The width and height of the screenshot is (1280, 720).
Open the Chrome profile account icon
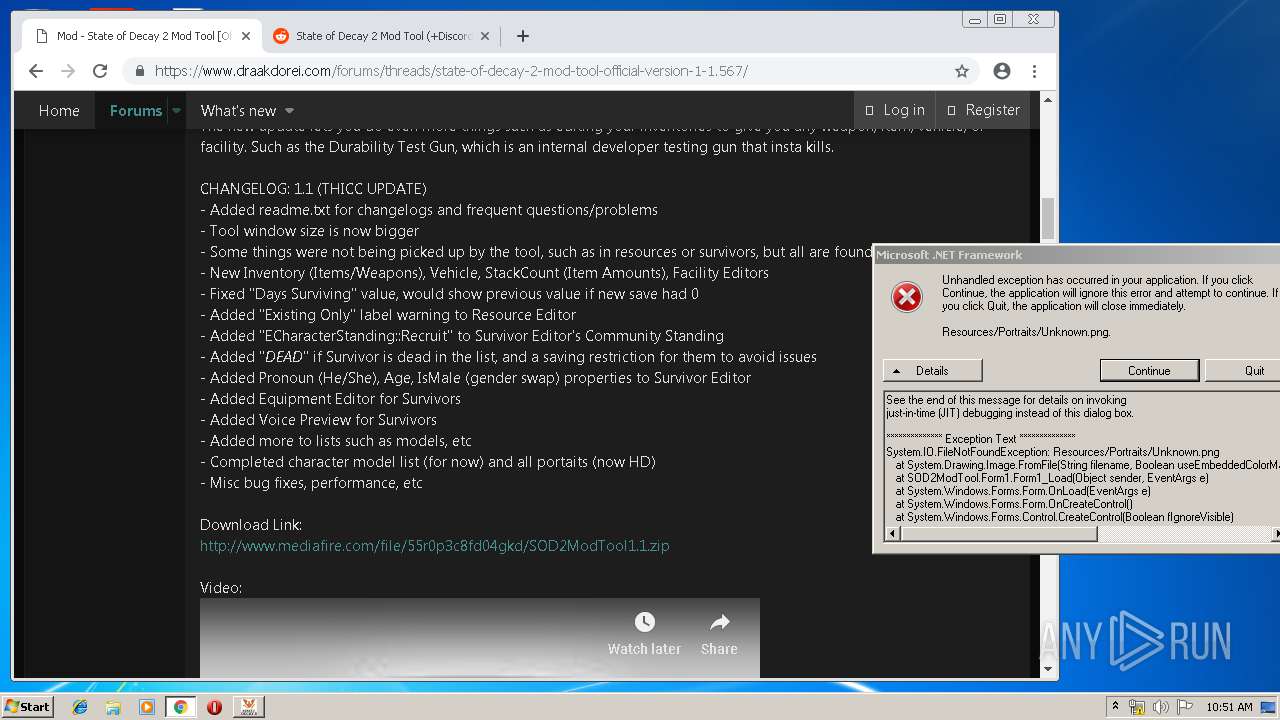pyautogui.click(x=1002, y=71)
